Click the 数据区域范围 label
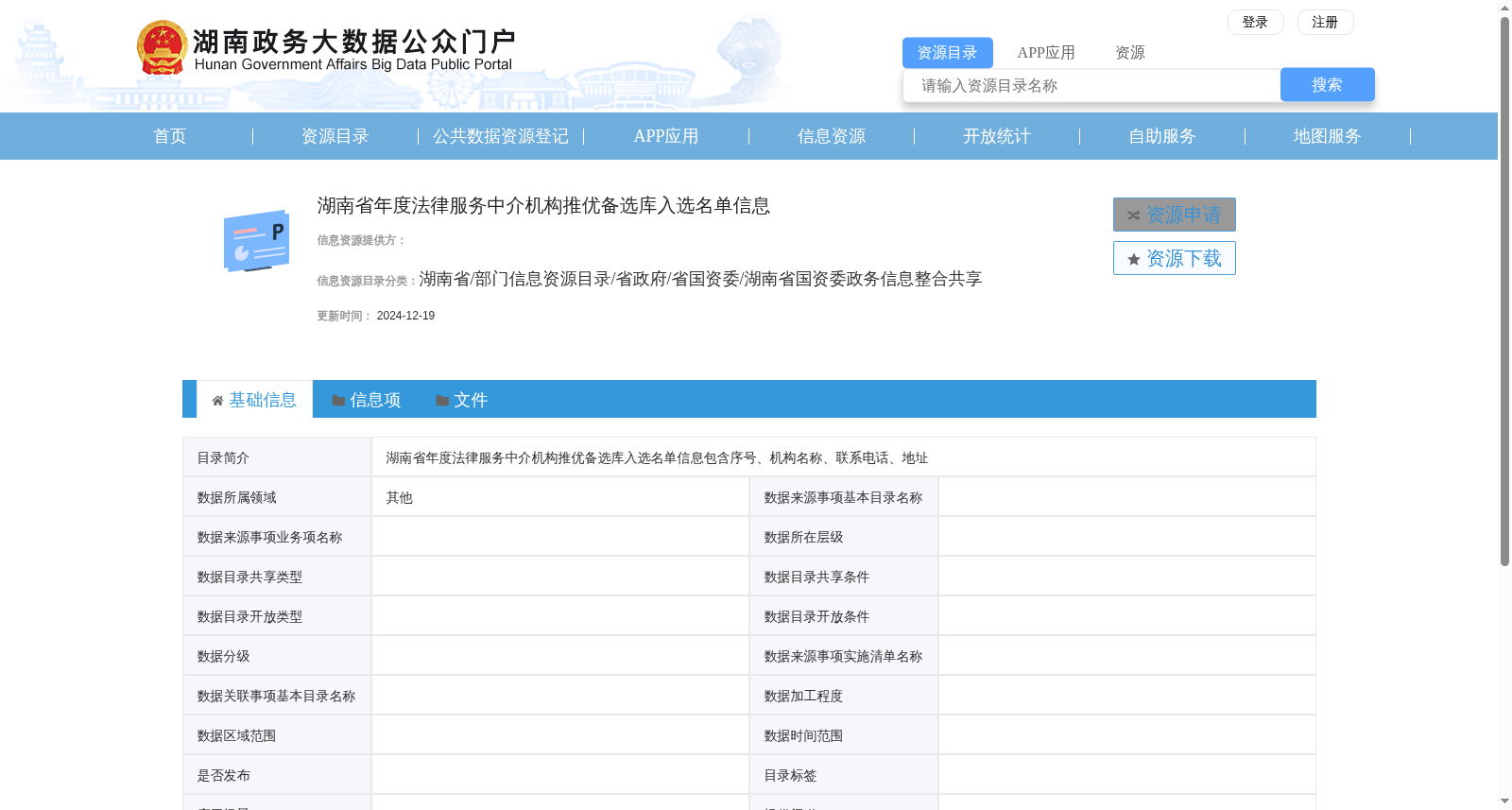Viewport: 1512px width, 810px height. point(236,735)
